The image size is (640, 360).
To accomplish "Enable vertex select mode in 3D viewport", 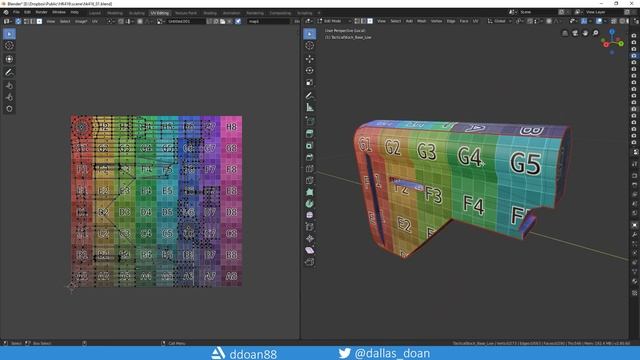I will click(x=357, y=21).
